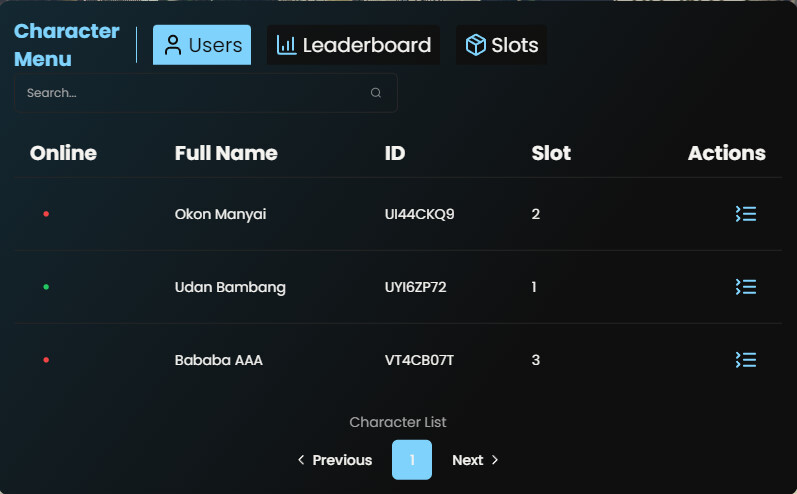The width and height of the screenshot is (797, 494).
Task: Select the Udan Bambang row name
Action: [230, 287]
